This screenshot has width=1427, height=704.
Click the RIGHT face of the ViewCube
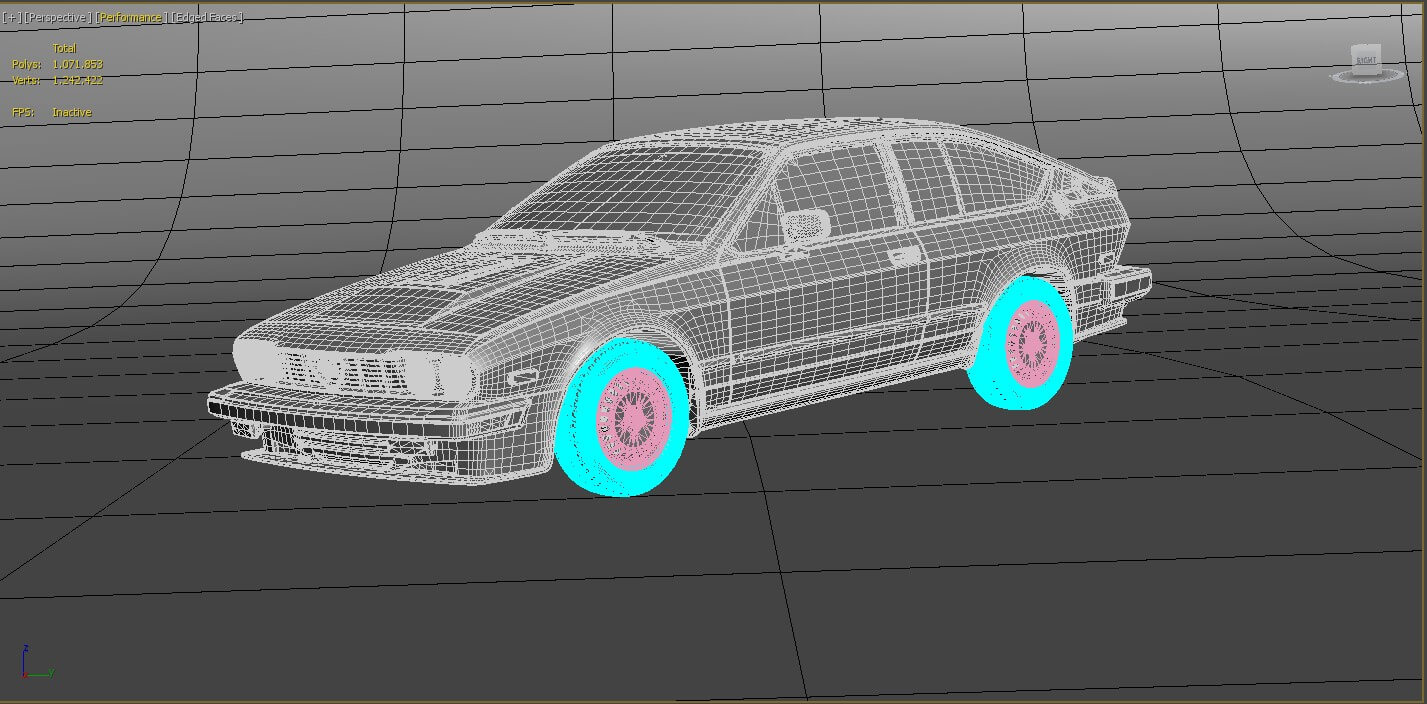[1365, 60]
